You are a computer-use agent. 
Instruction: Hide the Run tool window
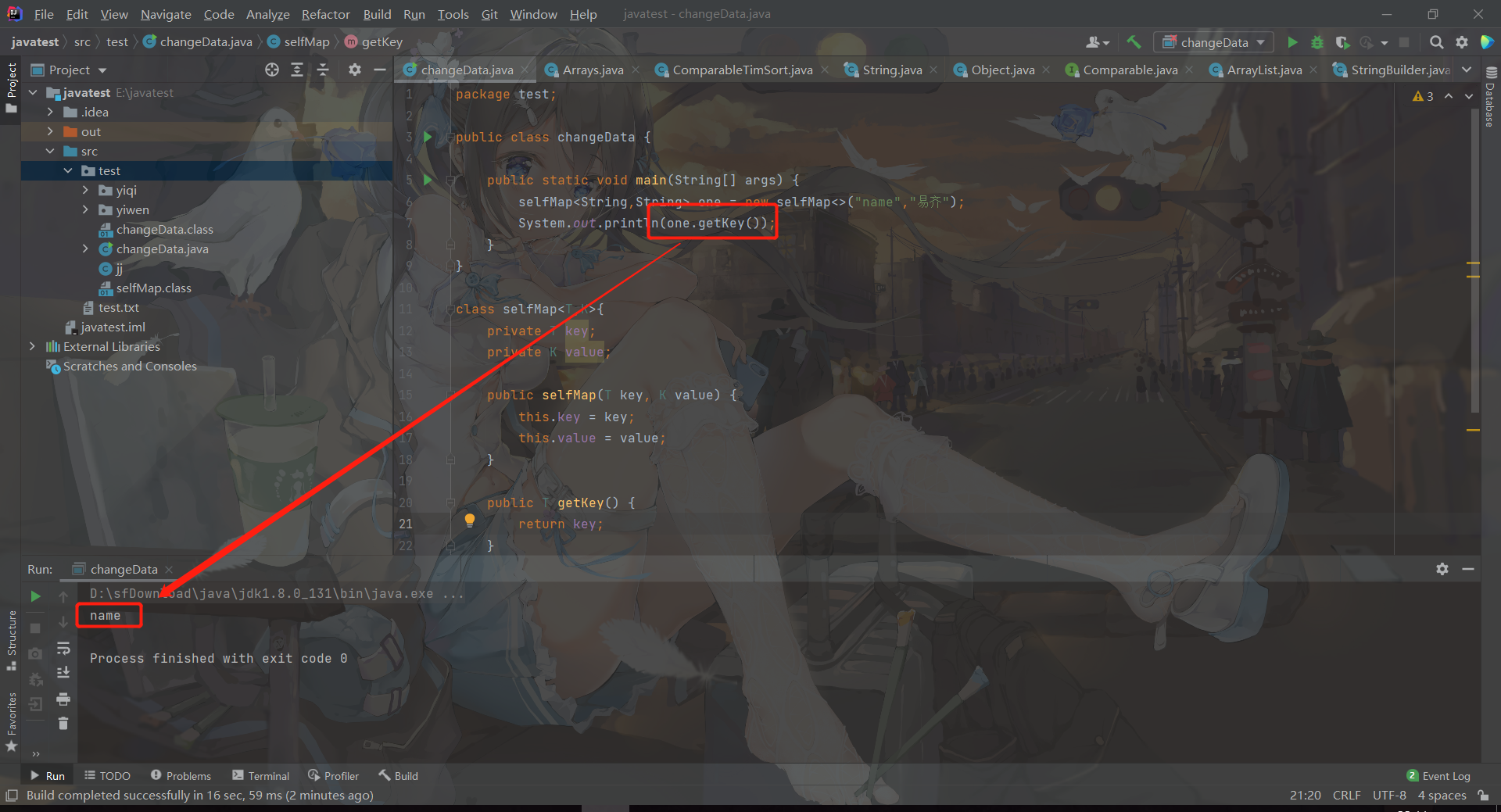point(1468,569)
